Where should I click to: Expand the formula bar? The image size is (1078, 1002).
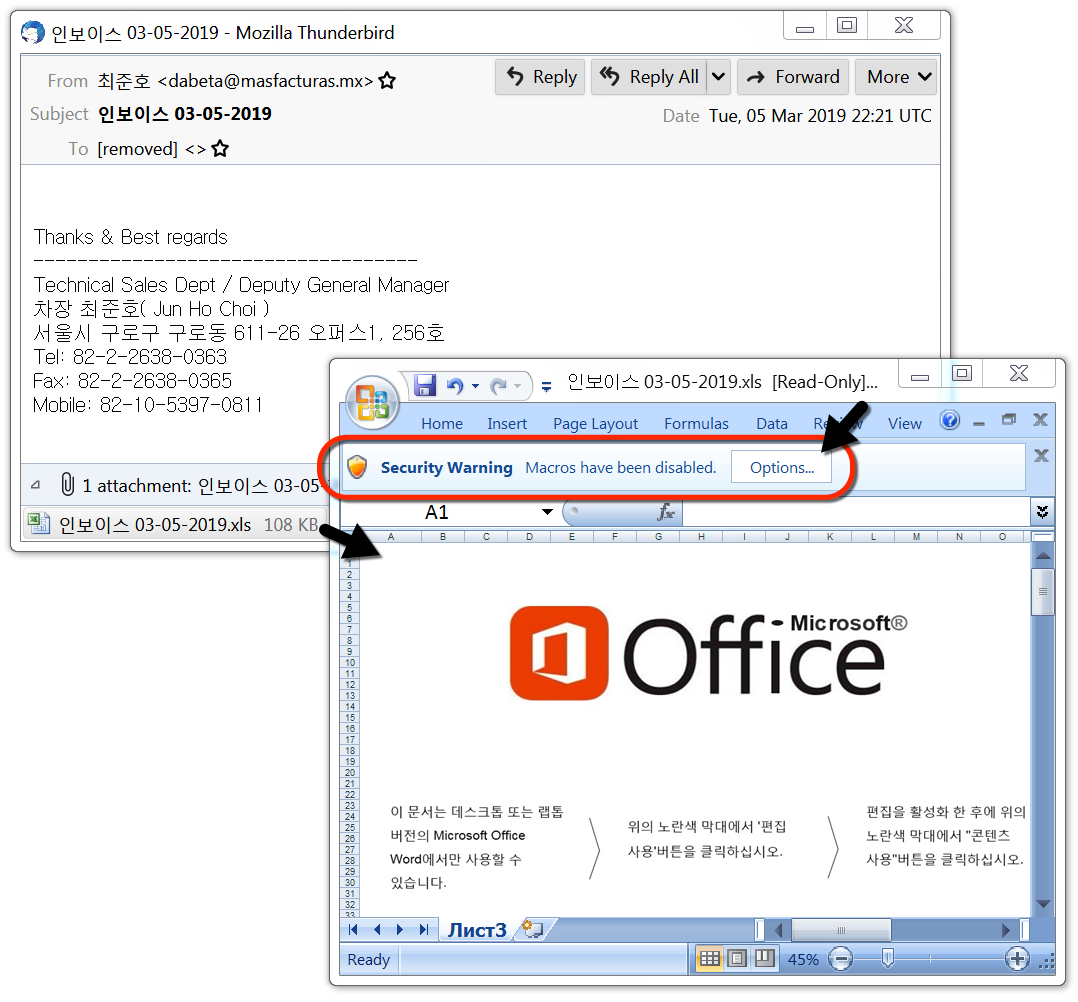pyautogui.click(x=1042, y=511)
